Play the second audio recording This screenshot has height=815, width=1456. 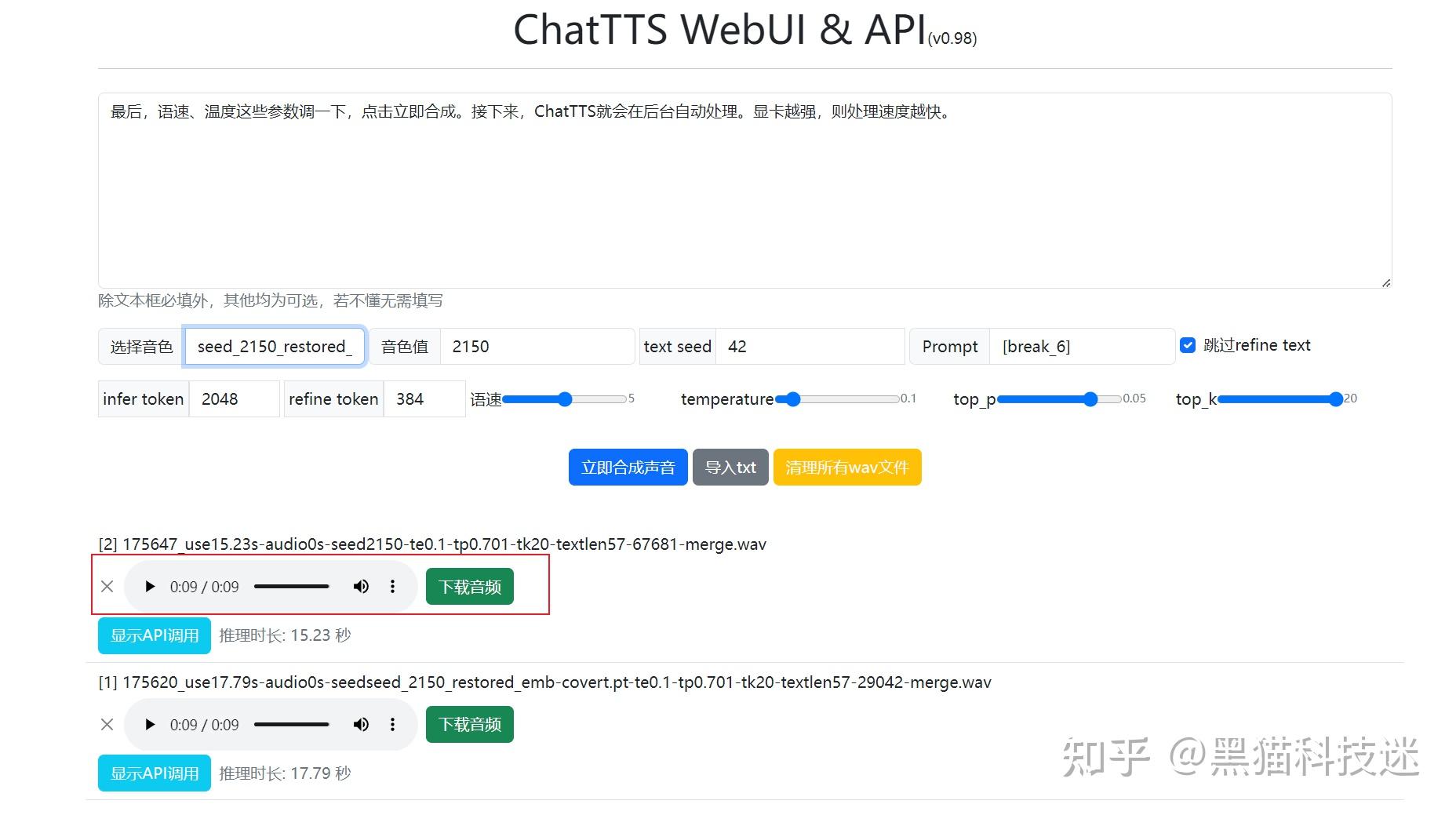(x=150, y=724)
